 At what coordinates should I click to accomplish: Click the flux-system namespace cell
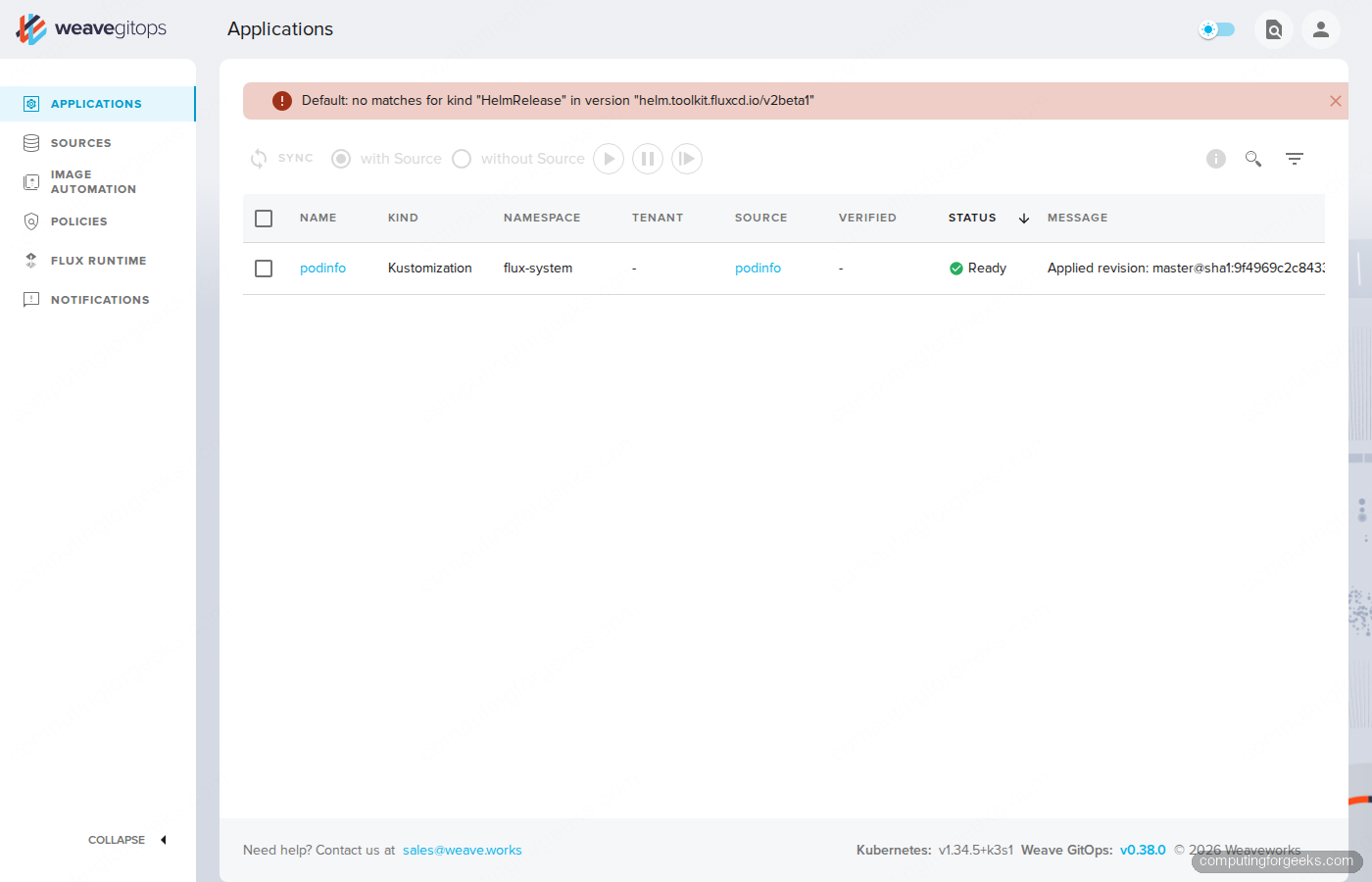click(538, 268)
